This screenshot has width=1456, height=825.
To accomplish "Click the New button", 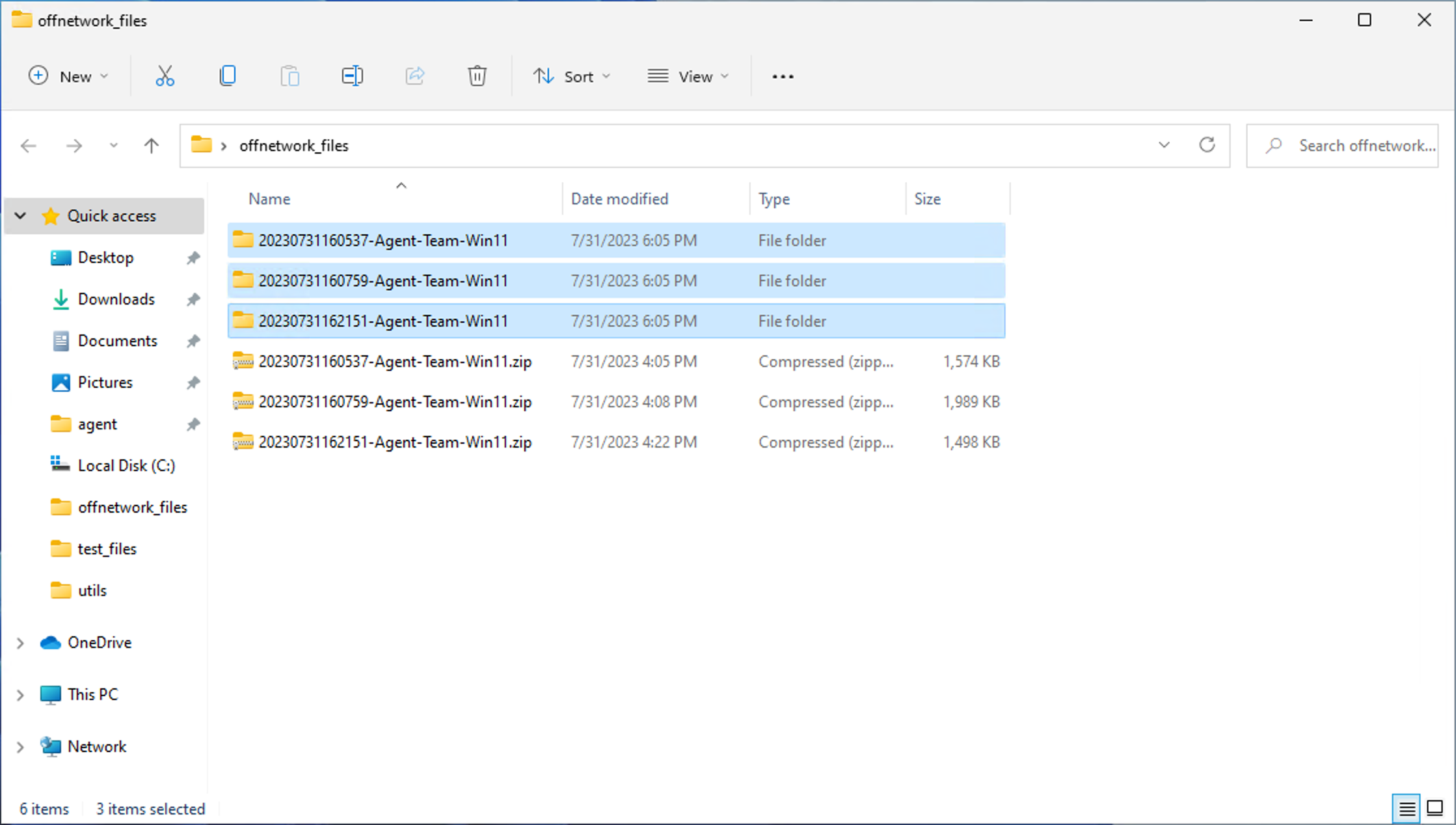I will pos(68,76).
